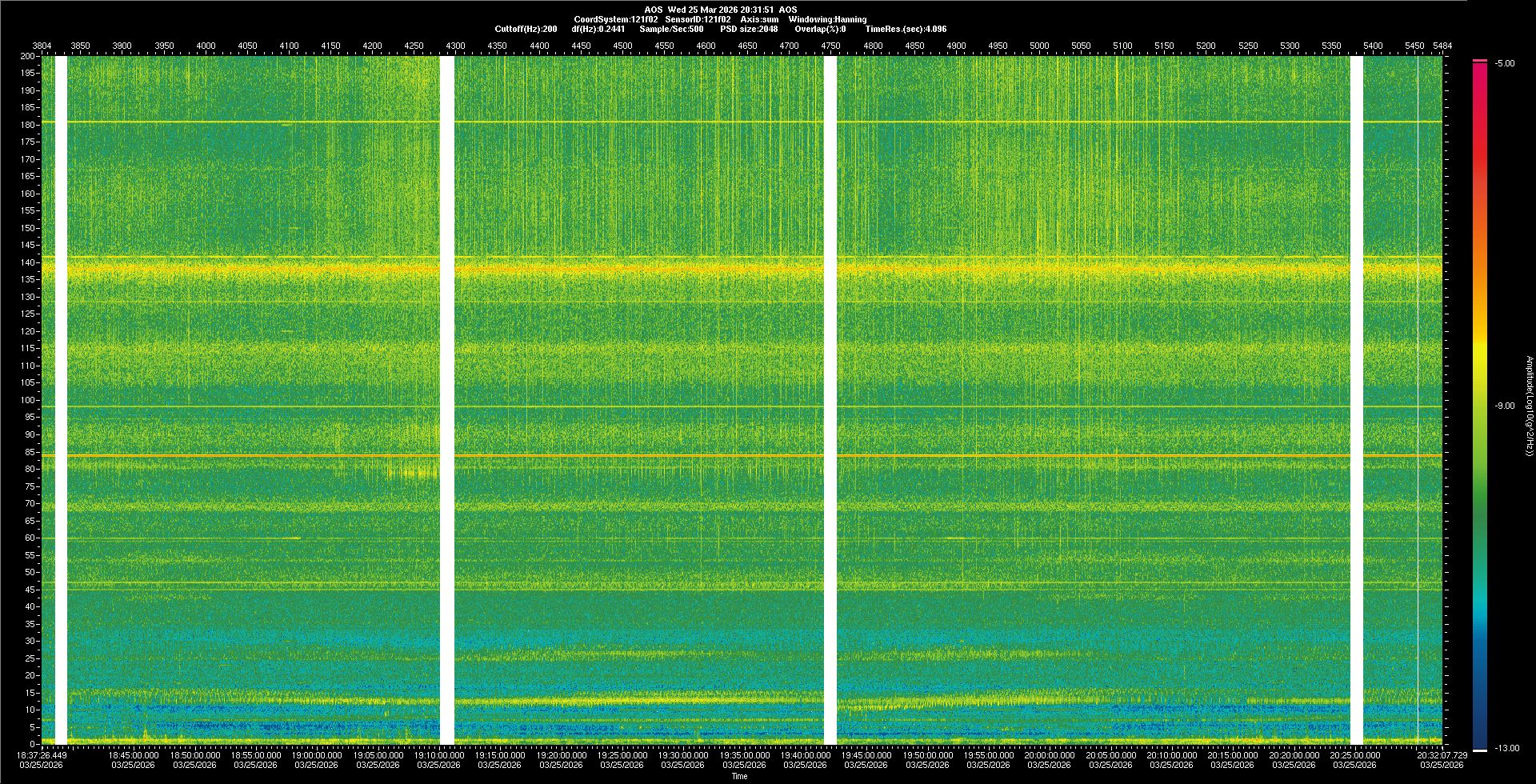Click the Cutoff(Hz):200 header label
Image resolution: width=1536 pixels, height=784 pixels.
[x=526, y=29]
